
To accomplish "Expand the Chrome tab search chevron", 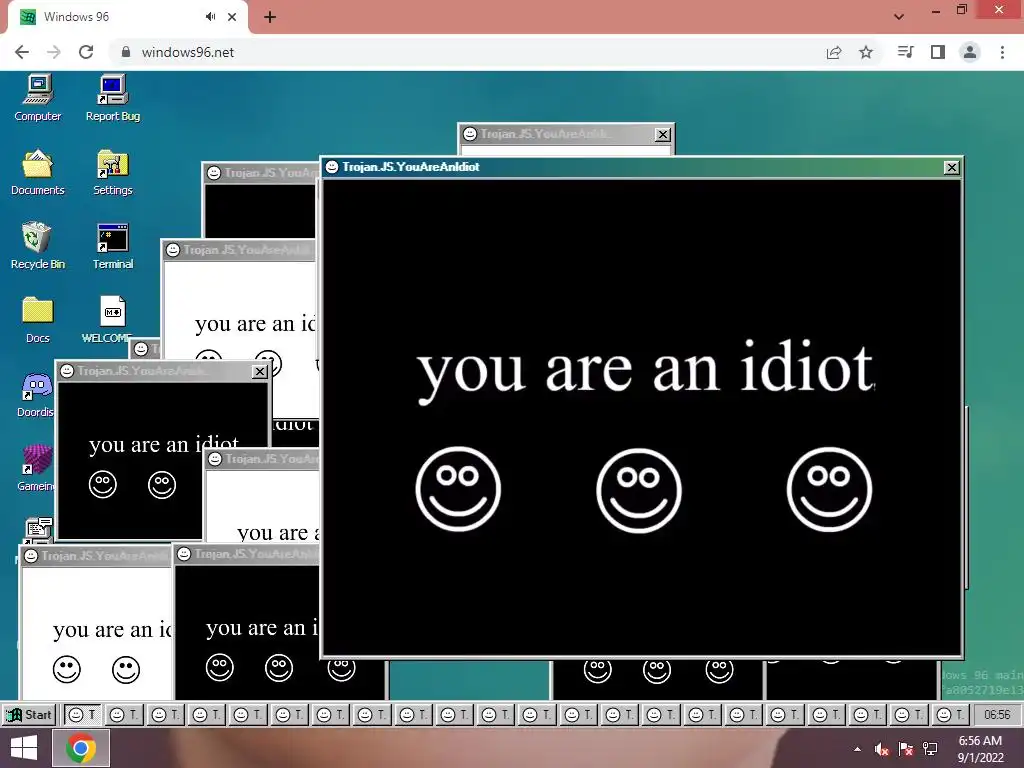I will (899, 17).
